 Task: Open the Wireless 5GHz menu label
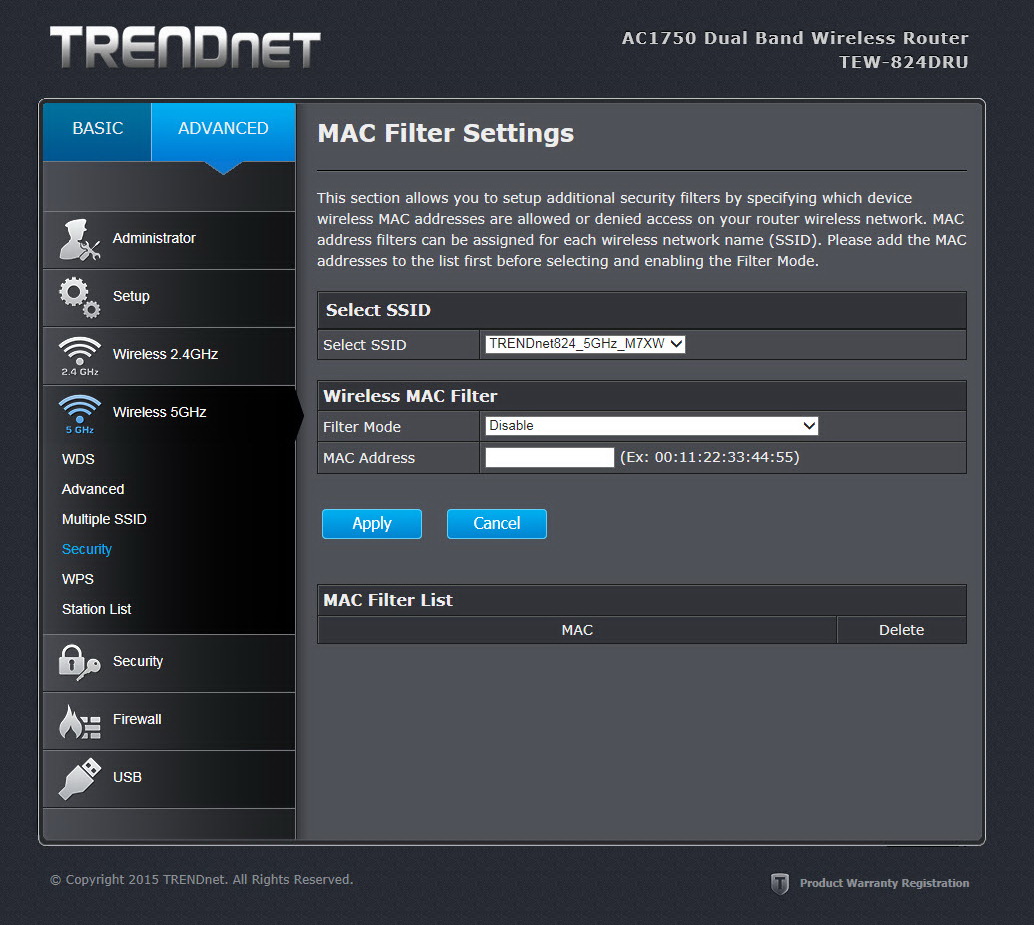[160, 412]
